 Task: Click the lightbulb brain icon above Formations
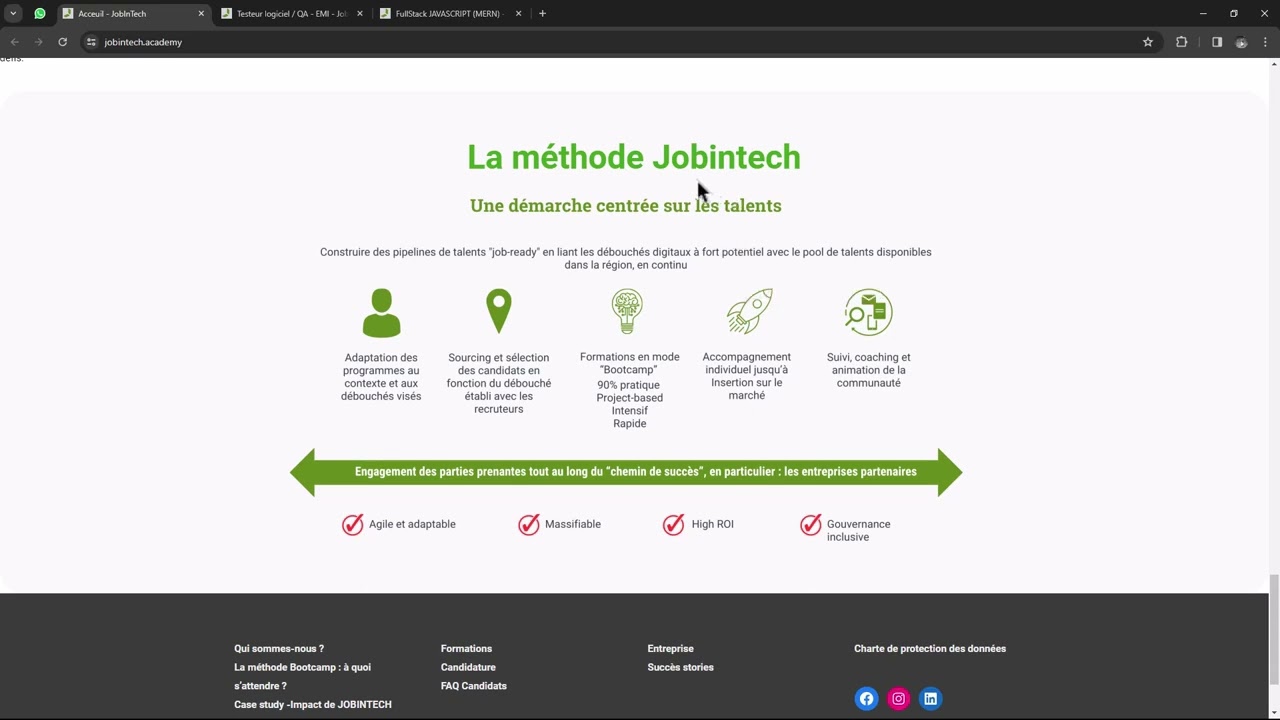pyautogui.click(x=627, y=312)
